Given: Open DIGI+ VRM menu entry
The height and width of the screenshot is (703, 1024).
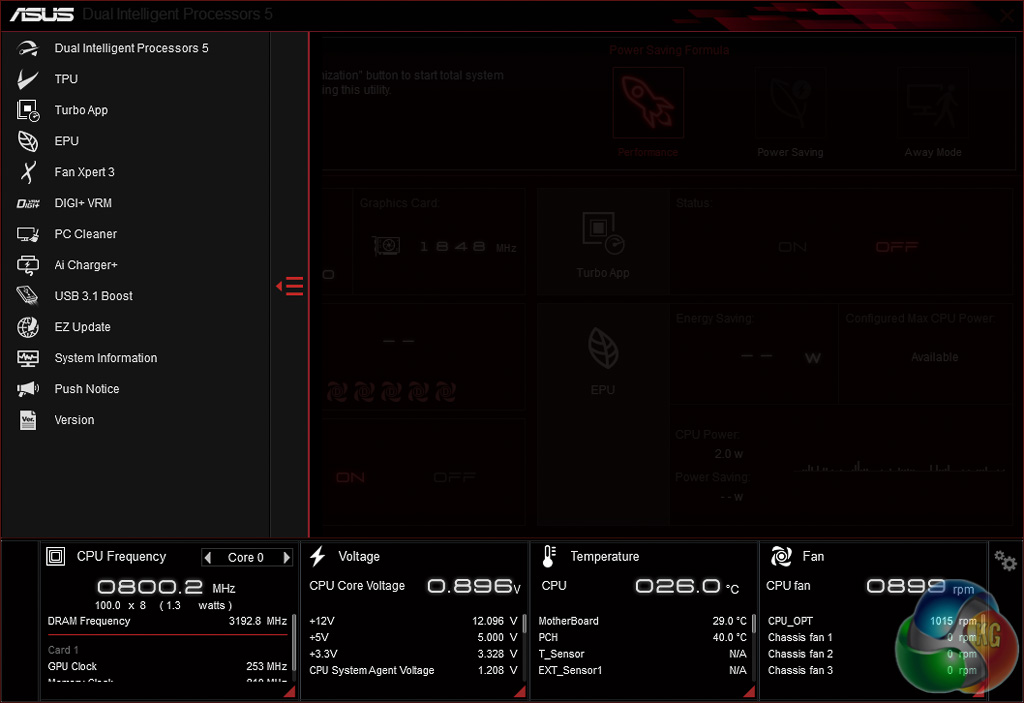Looking at the screenshot, I should point(83,203).
